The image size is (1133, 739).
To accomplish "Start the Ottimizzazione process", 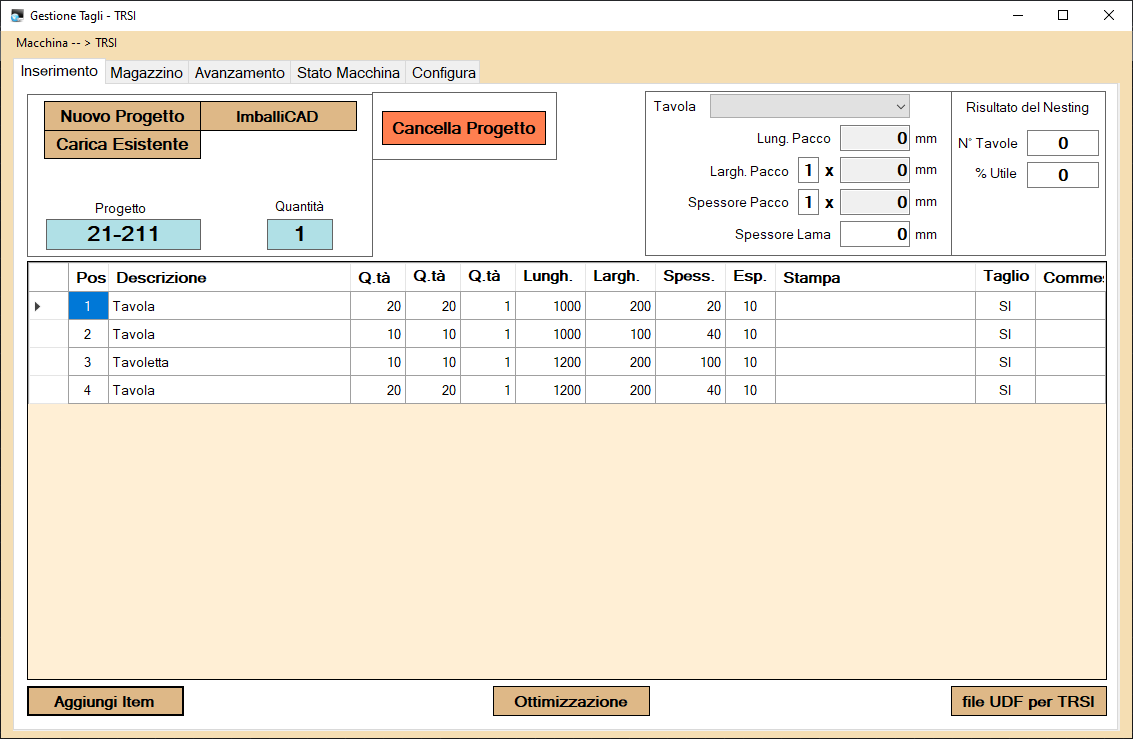I will [x=571, y=702].
